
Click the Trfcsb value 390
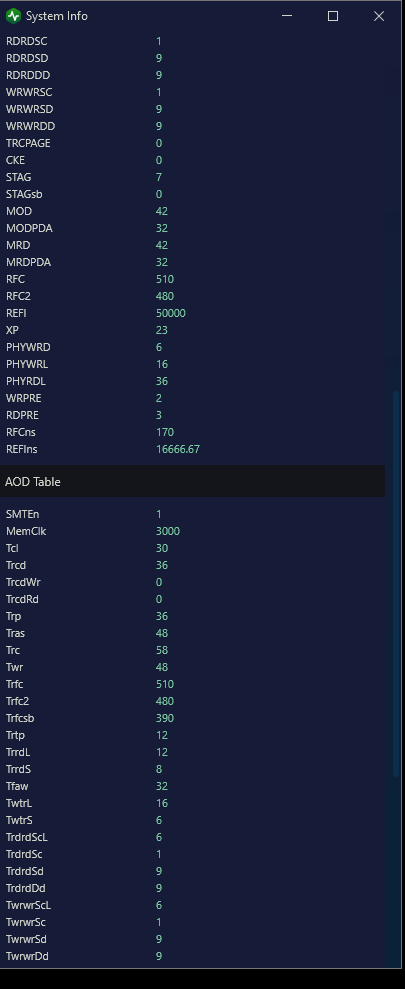click(165, 718)
